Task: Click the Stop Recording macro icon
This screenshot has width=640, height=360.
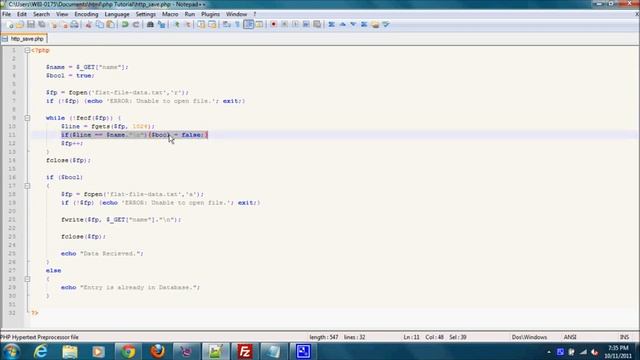Action: pos(284,24)
